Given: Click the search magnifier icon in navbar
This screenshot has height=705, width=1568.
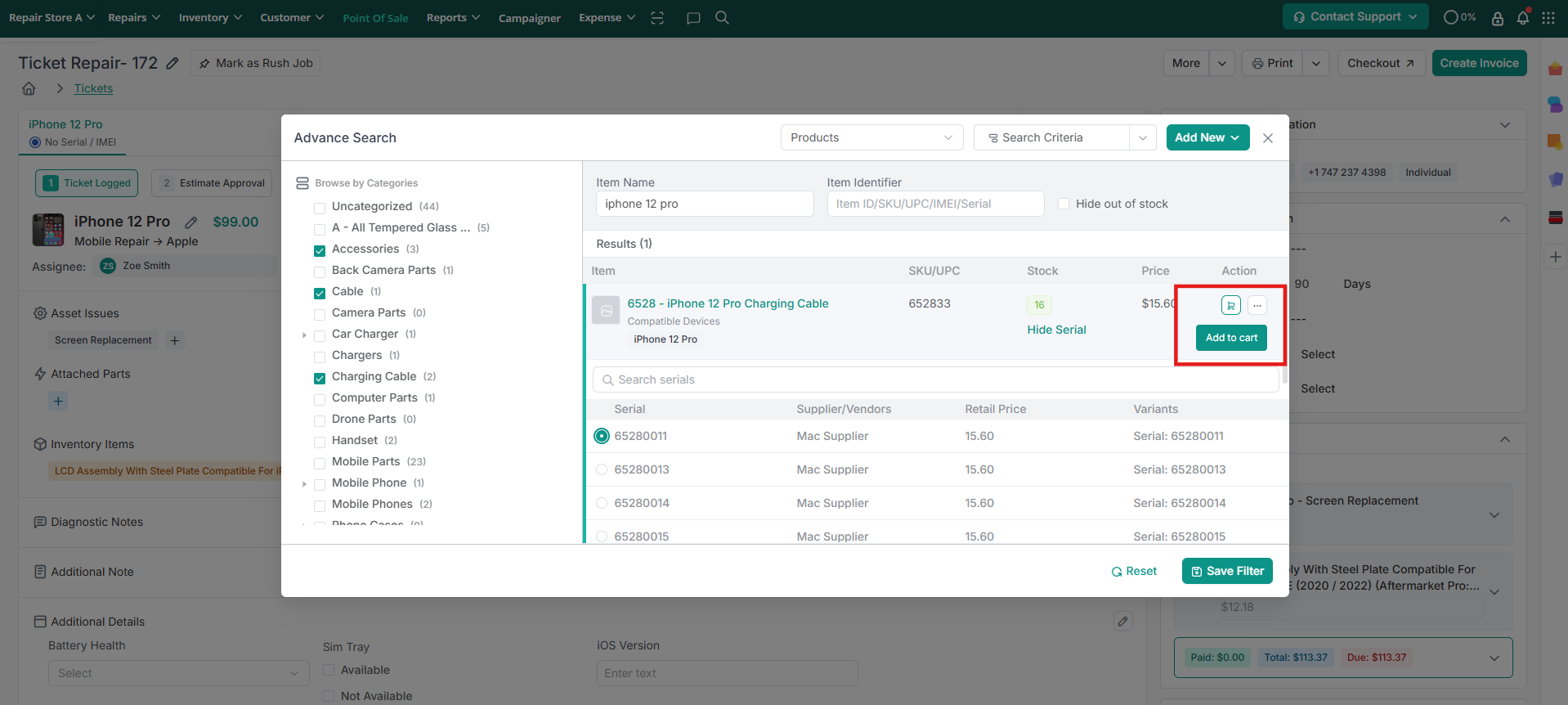Looking at the screenshot, I should [722, 17].
